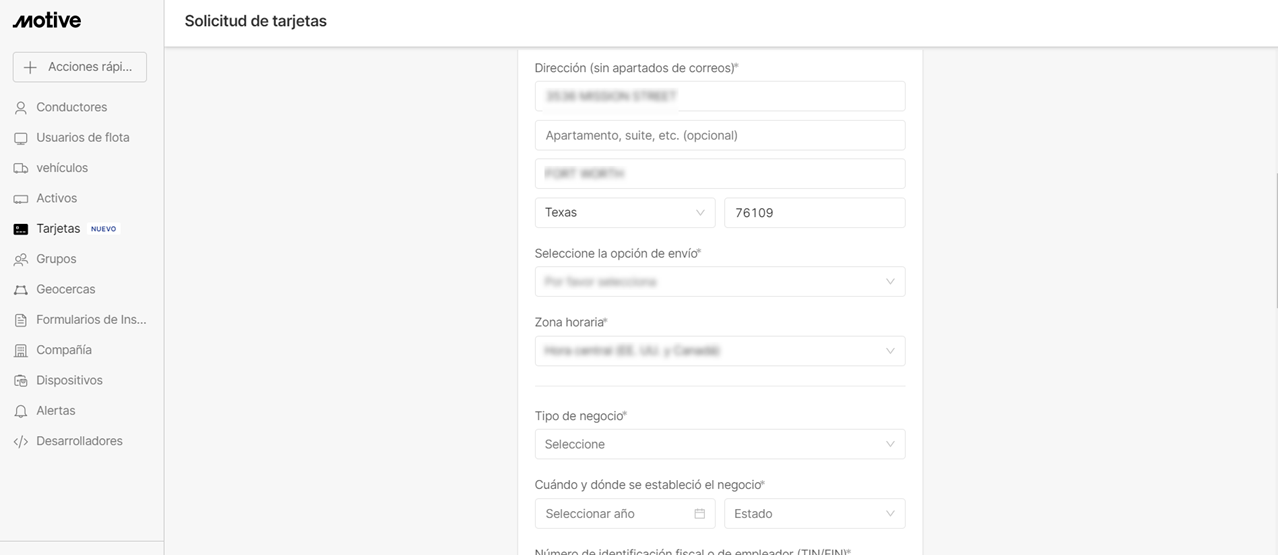Open the Estado dropdown
This screenshot has width=1278, height=555.
(814, 514)
